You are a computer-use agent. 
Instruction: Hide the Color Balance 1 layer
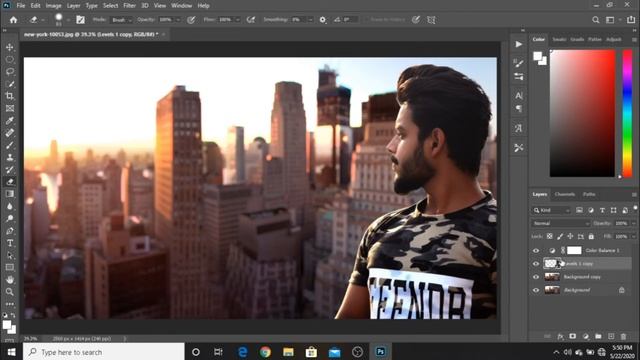click(x=536, y=251)
